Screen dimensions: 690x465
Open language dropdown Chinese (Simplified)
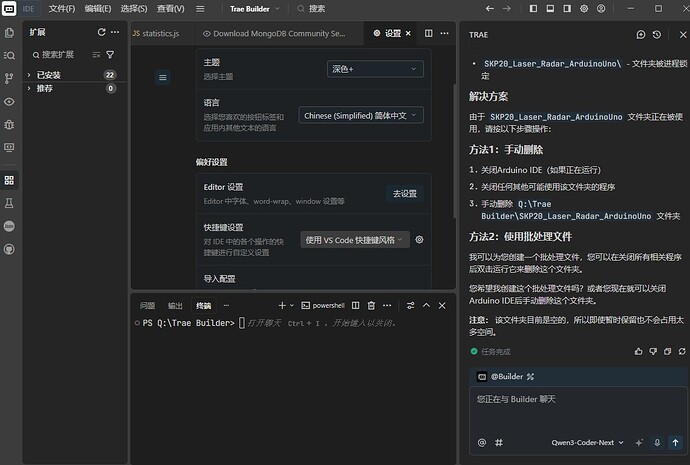(361, 116)
